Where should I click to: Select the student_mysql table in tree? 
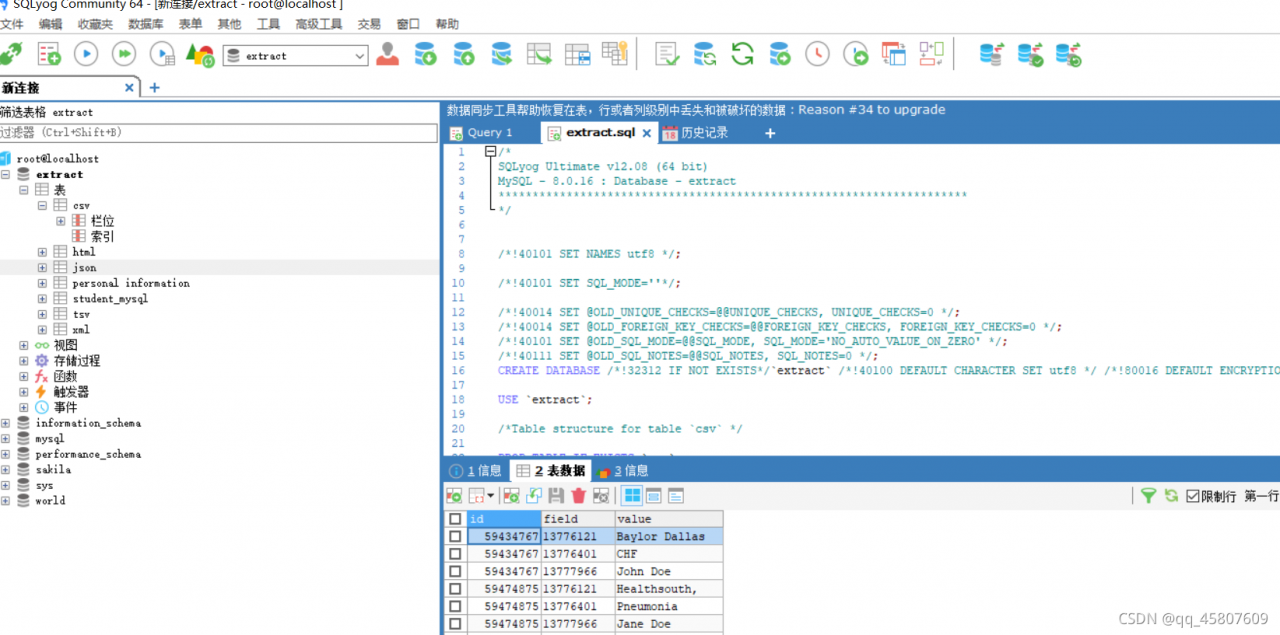click(109, 299)
